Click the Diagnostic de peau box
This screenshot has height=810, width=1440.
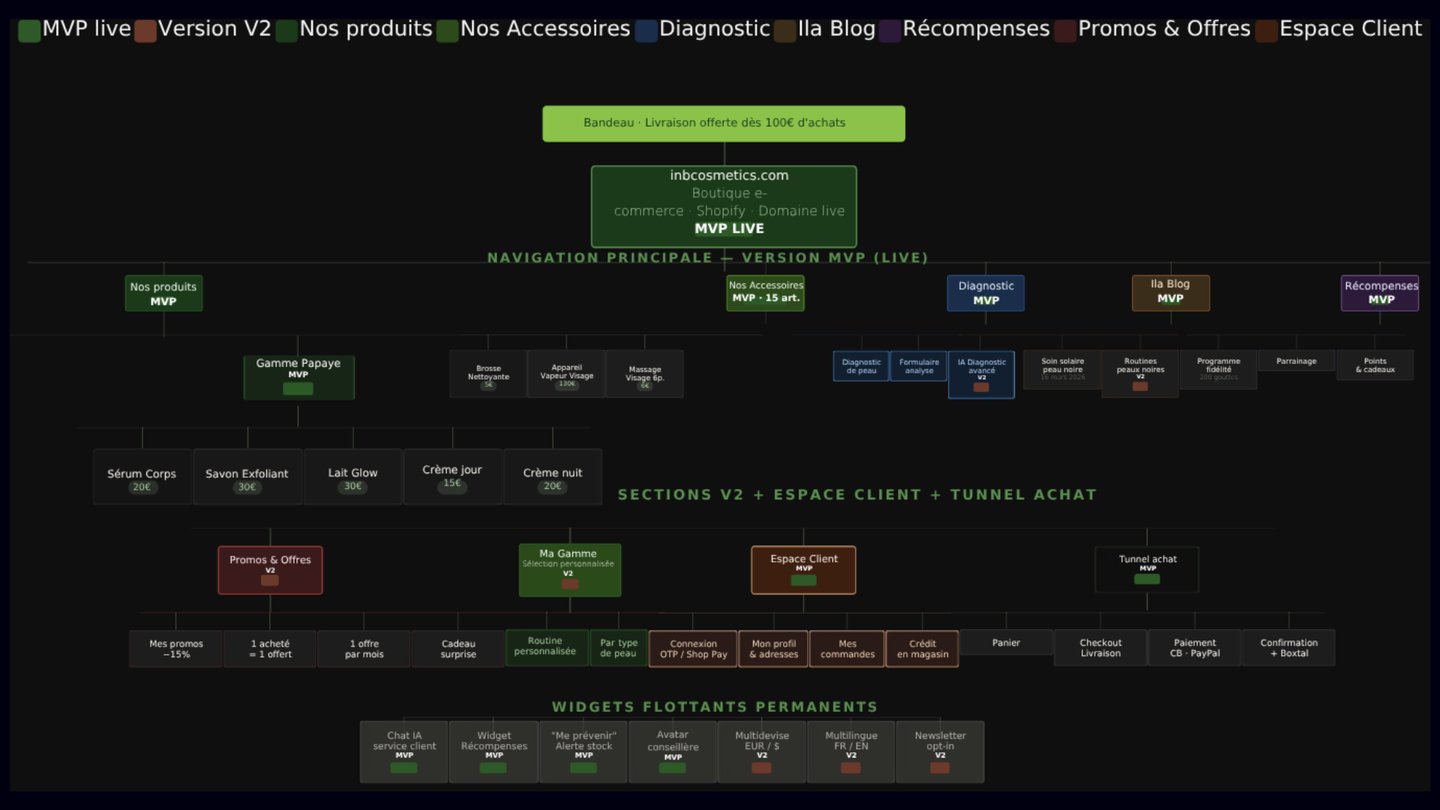(861, 366)
